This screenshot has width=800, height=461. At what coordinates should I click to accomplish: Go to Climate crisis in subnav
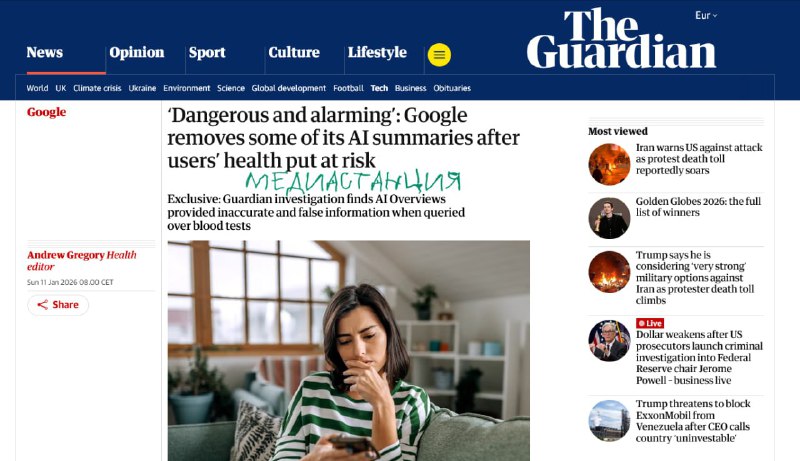pos(97,88)
